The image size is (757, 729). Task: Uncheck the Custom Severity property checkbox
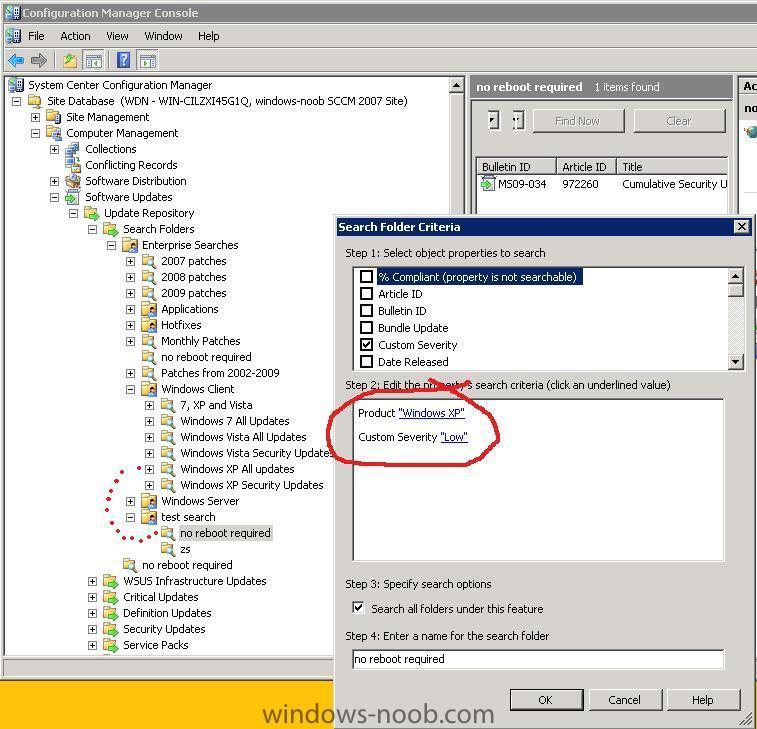(366, 344)
